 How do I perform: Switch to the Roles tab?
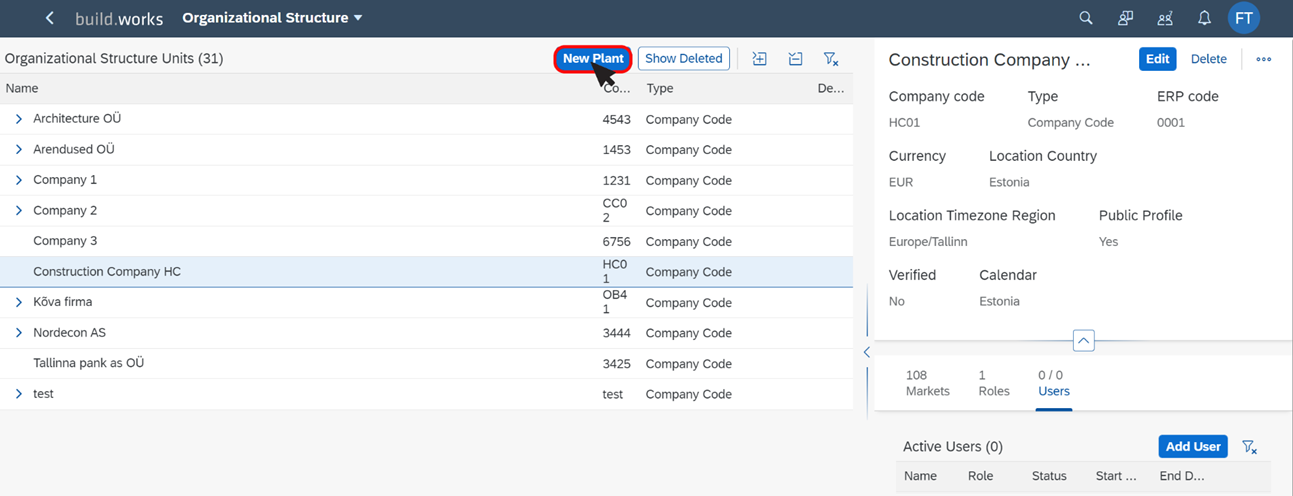[x=993, y=383]
